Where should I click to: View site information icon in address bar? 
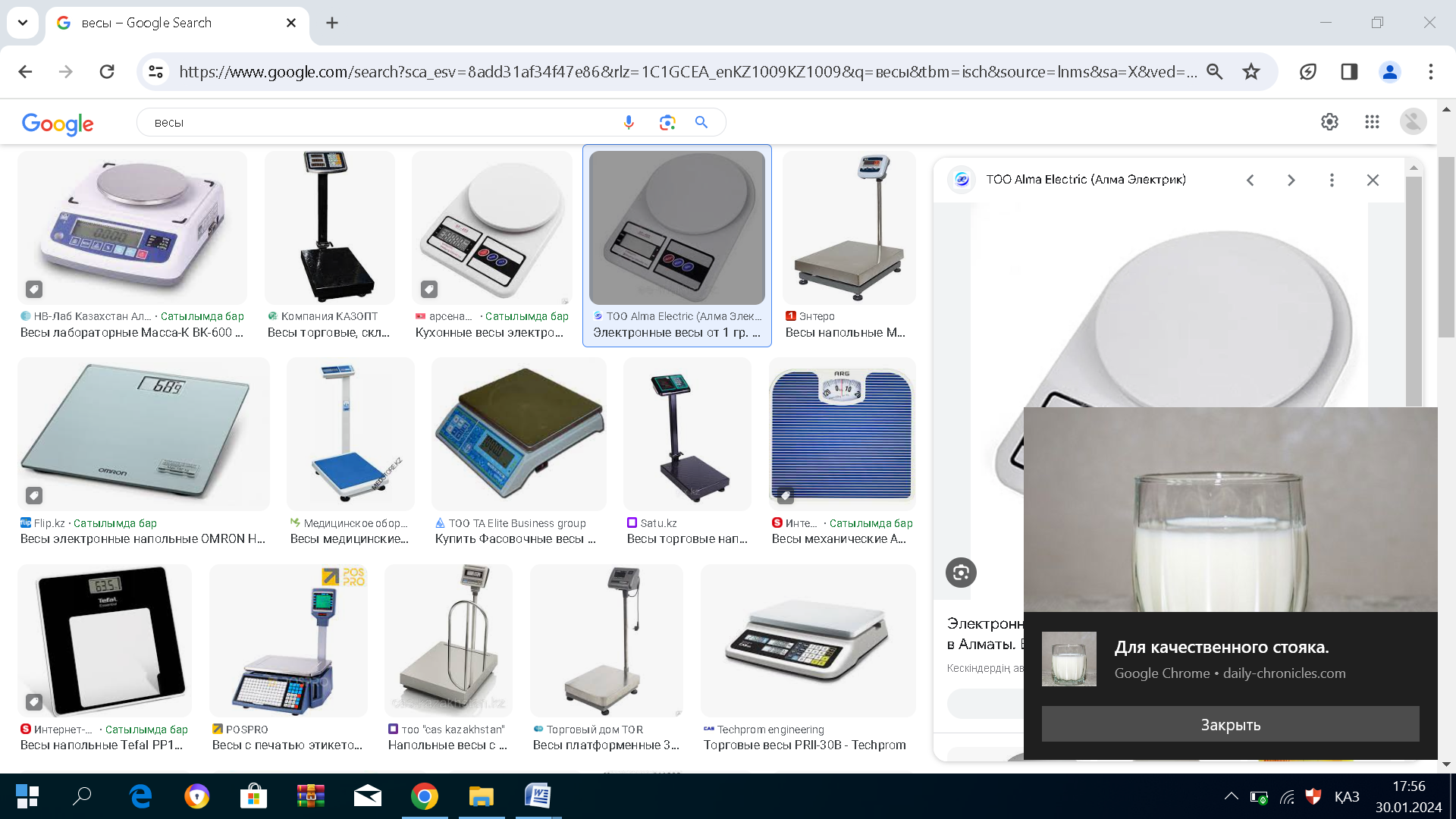(156, 71)
